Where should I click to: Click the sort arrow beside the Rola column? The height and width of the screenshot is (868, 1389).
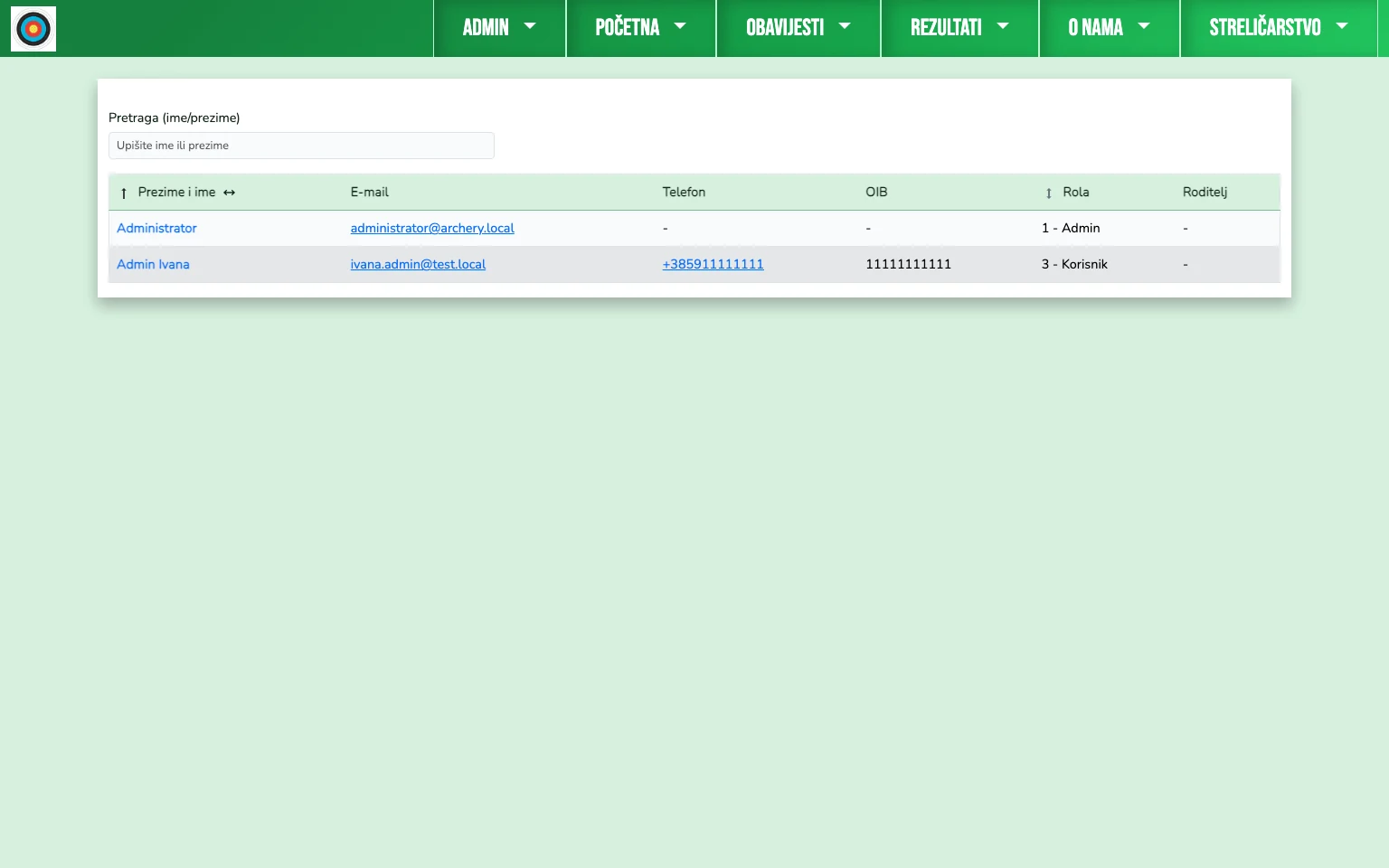coord(1048,192)
